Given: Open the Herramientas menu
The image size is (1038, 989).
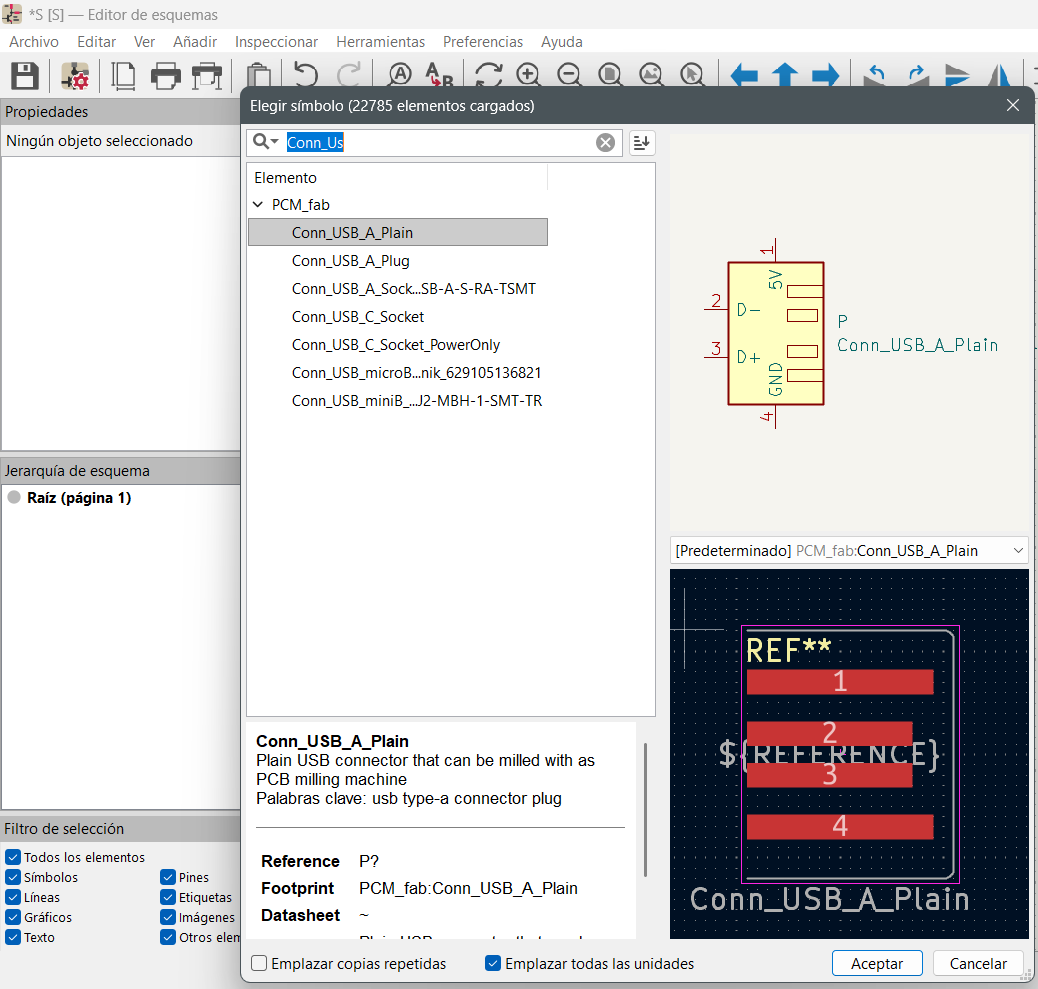Looking at the screenshot, I should point(380,42).
